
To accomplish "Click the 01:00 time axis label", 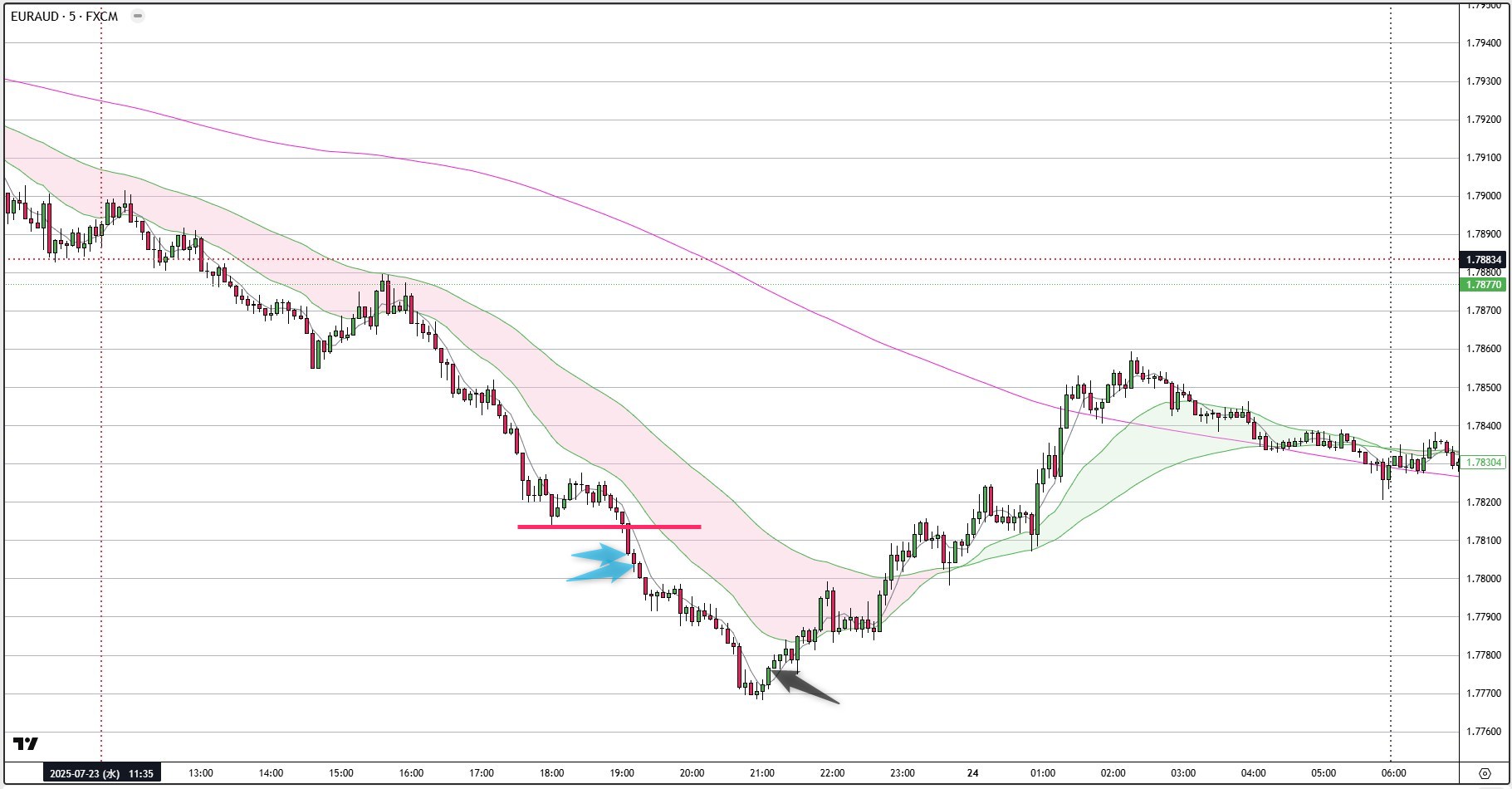I will coord(1043,773).
